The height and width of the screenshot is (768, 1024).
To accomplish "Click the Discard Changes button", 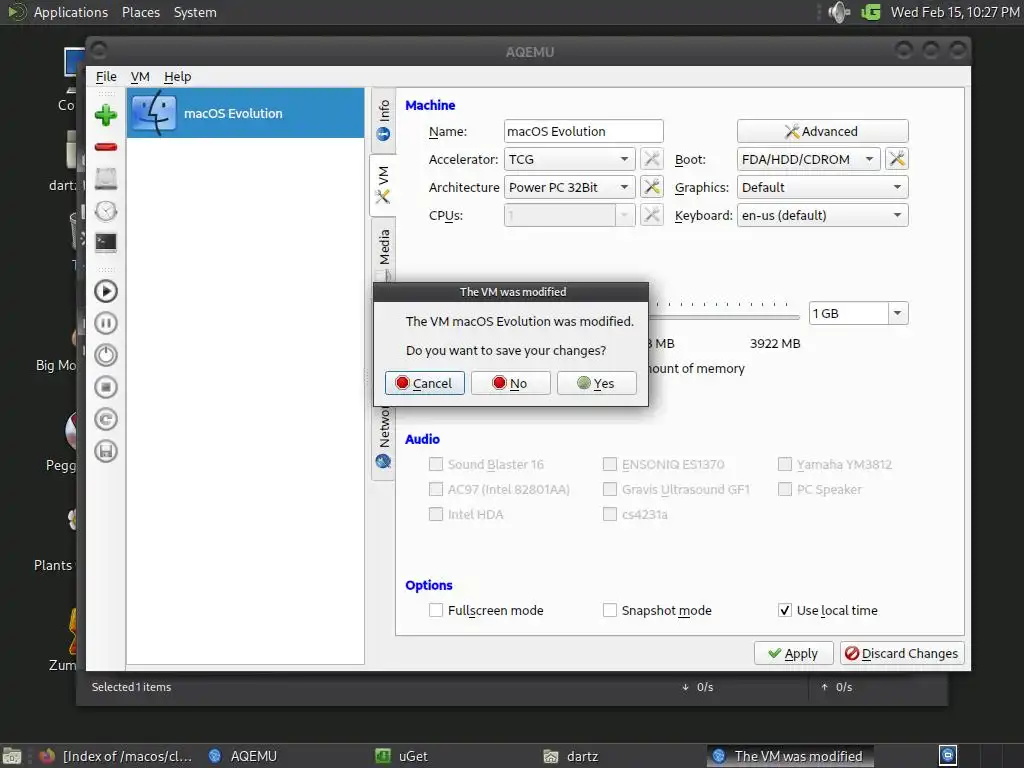I will point(902,653).
